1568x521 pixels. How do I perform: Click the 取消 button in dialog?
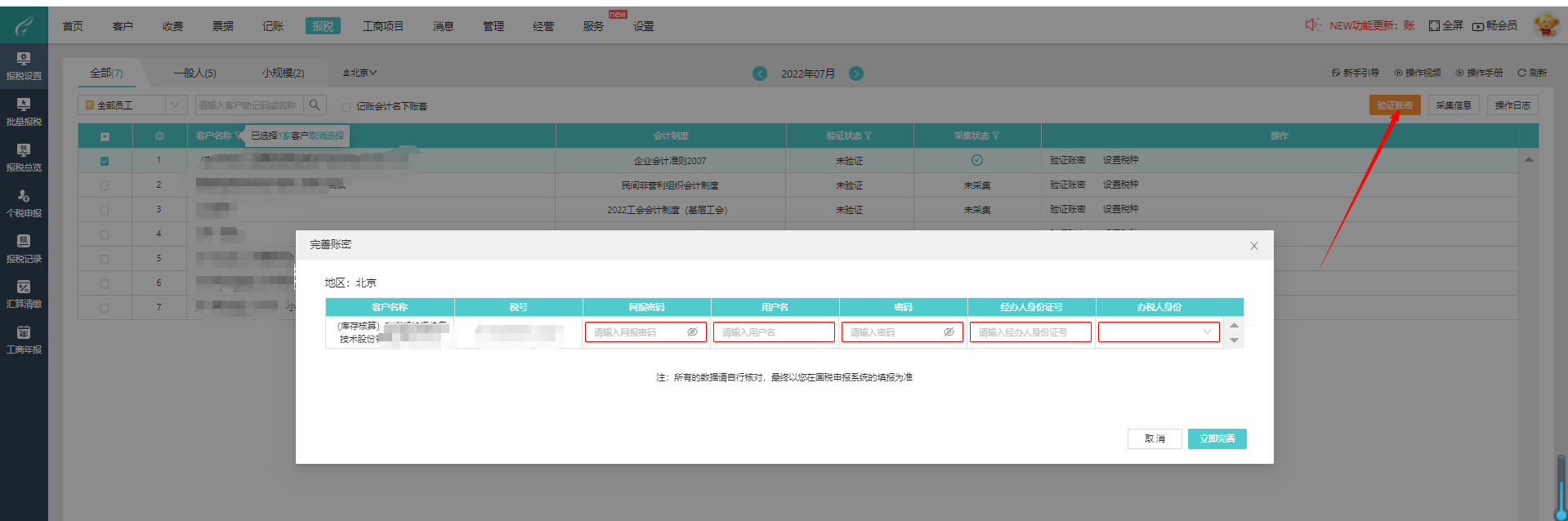point(1155,439)
